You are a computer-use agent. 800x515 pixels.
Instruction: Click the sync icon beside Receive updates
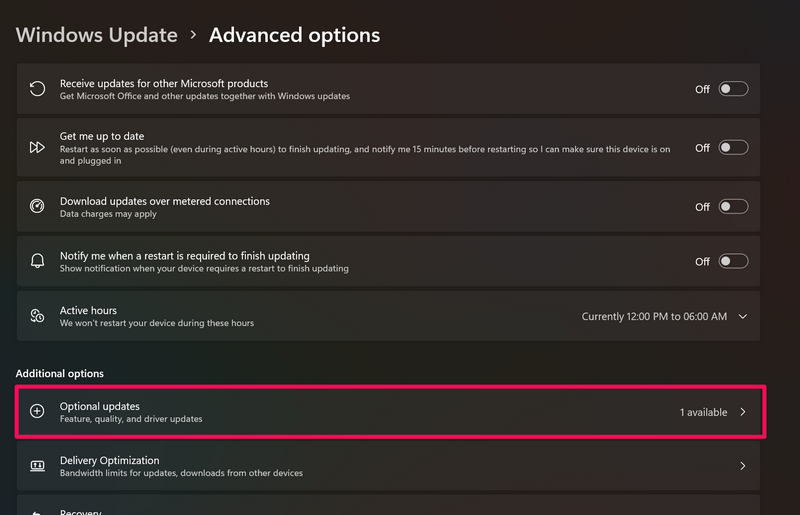[37, 89]
